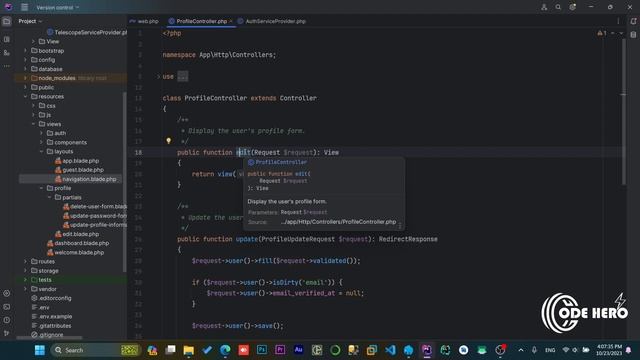Open ProfileController link in documentation popup
Screen dimensions: 640x360
tap(281, 162)
